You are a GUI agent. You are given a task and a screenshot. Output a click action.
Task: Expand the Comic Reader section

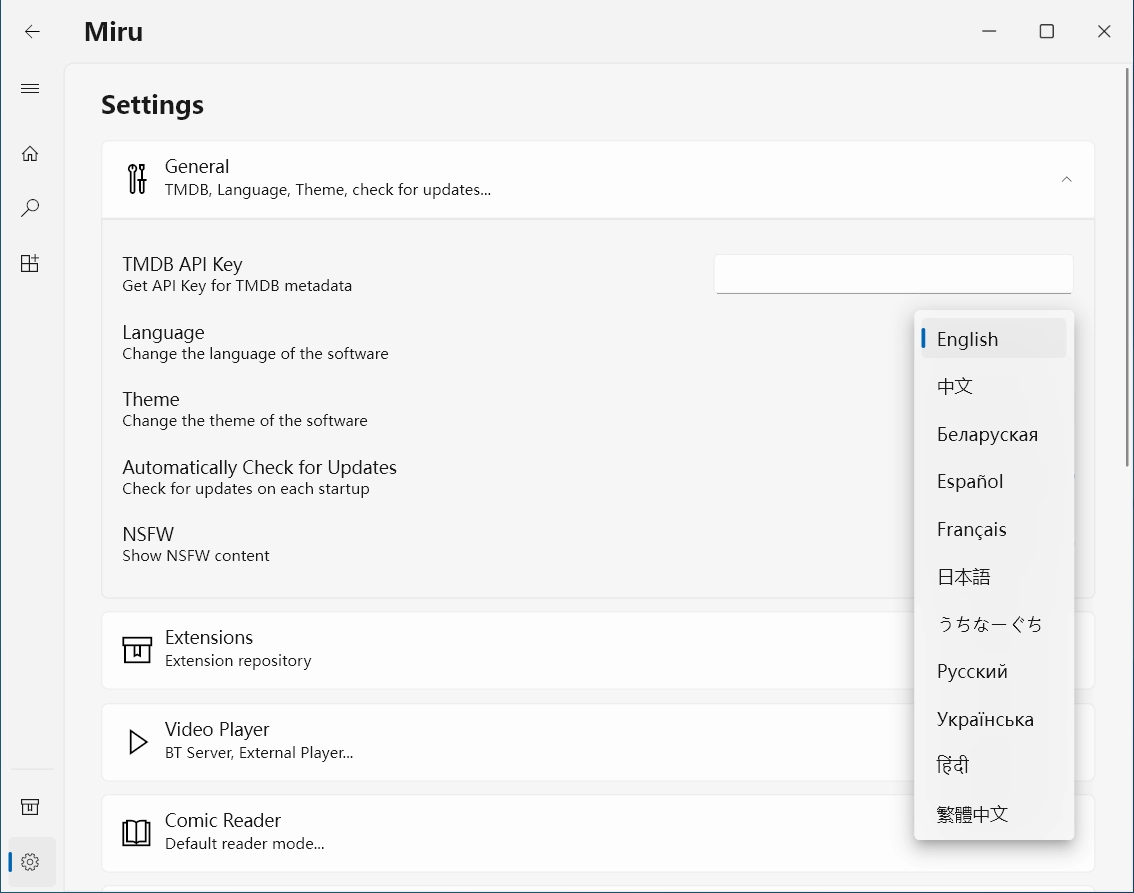(500, 832)
